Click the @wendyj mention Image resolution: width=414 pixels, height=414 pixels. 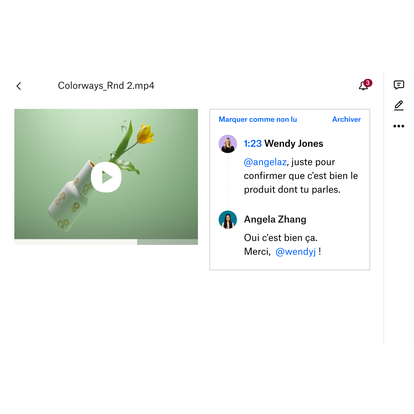pyautogui.click(x=295, y=251)
